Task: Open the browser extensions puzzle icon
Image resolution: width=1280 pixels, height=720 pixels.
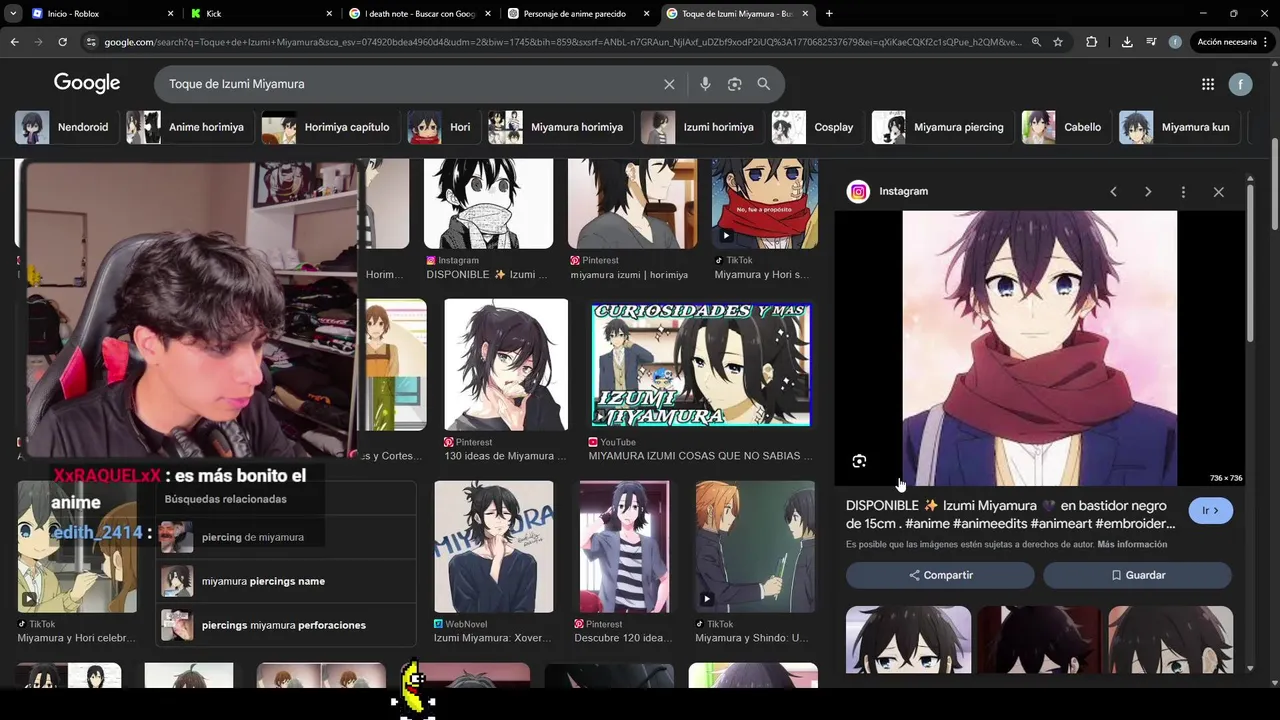Action: click(x=1091, y=42)
